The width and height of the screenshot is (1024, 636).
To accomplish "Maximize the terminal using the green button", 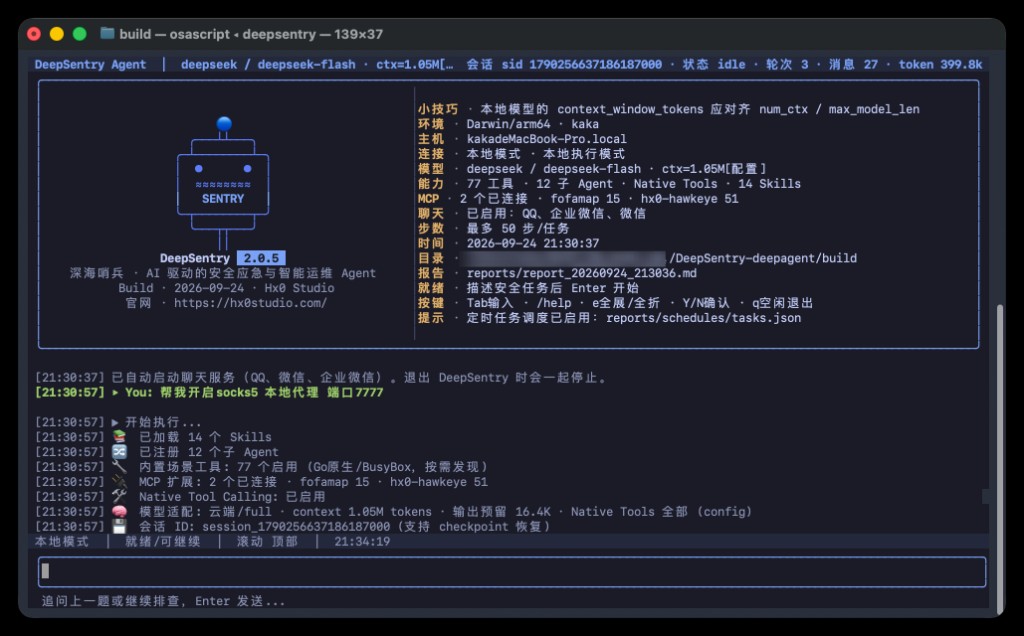I will point(80,34).
